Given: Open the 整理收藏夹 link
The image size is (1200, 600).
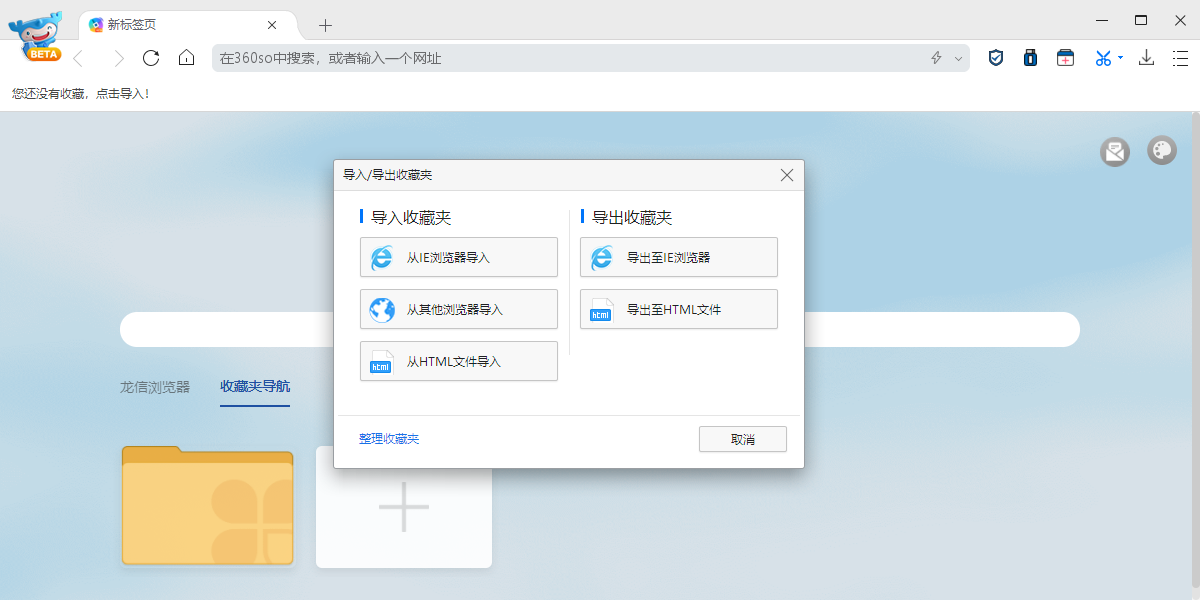Looking at the screenshot, I should (x=389, y=438).
